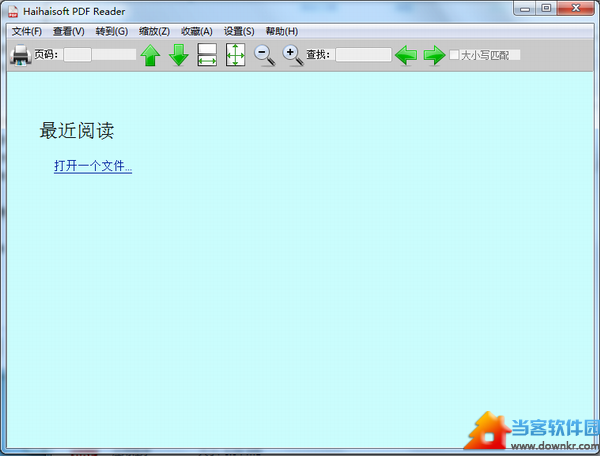The width and height of the screenshot is (600, 456).
Task: Select the fit-width page layout icon
Action: coord(207,55)
